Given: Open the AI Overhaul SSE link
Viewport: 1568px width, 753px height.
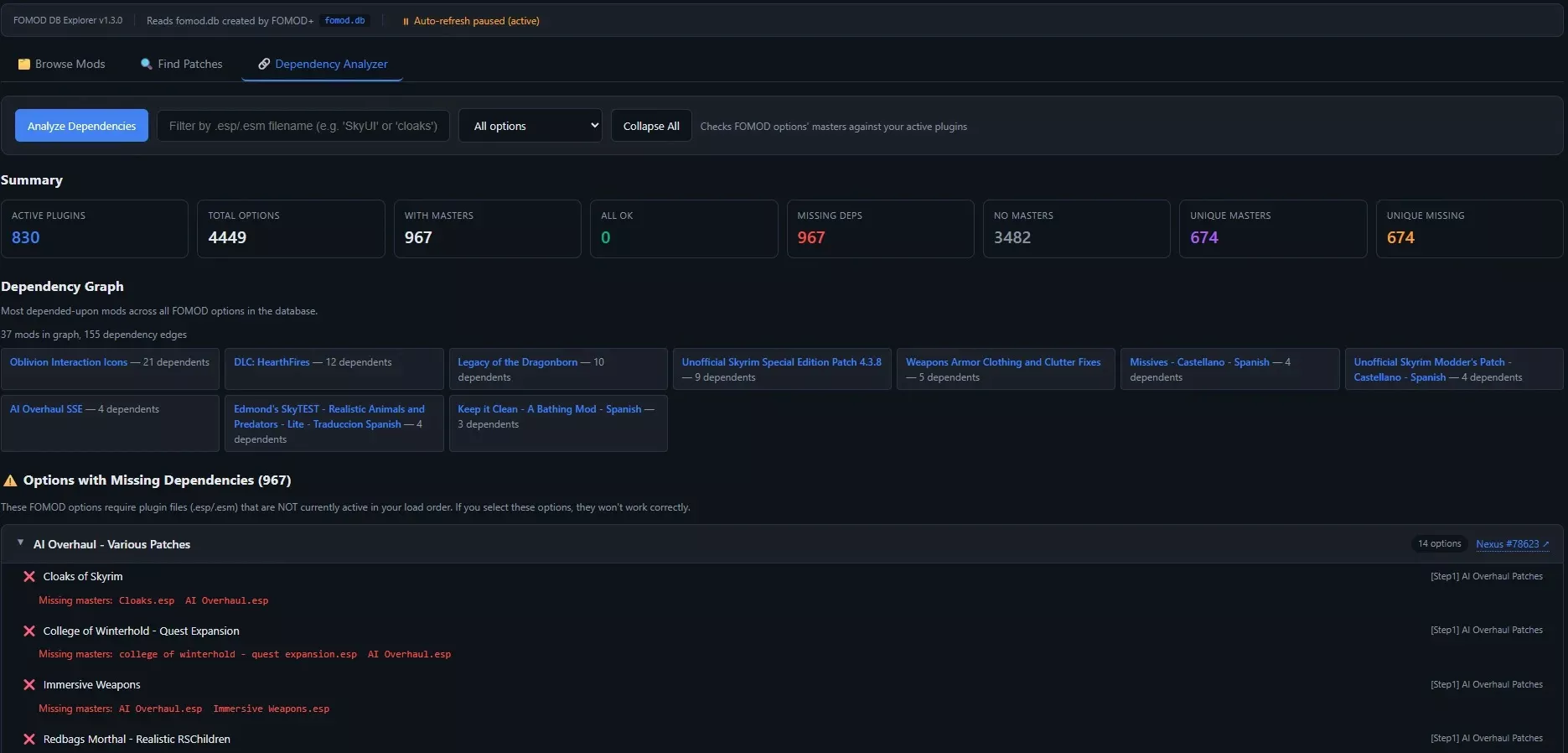Looking at the screenshot, I should (46, 409).
